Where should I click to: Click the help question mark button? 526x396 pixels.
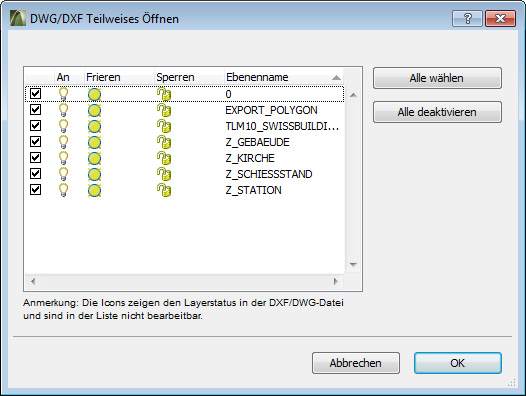pyautogui.click(x=467, y=18)
